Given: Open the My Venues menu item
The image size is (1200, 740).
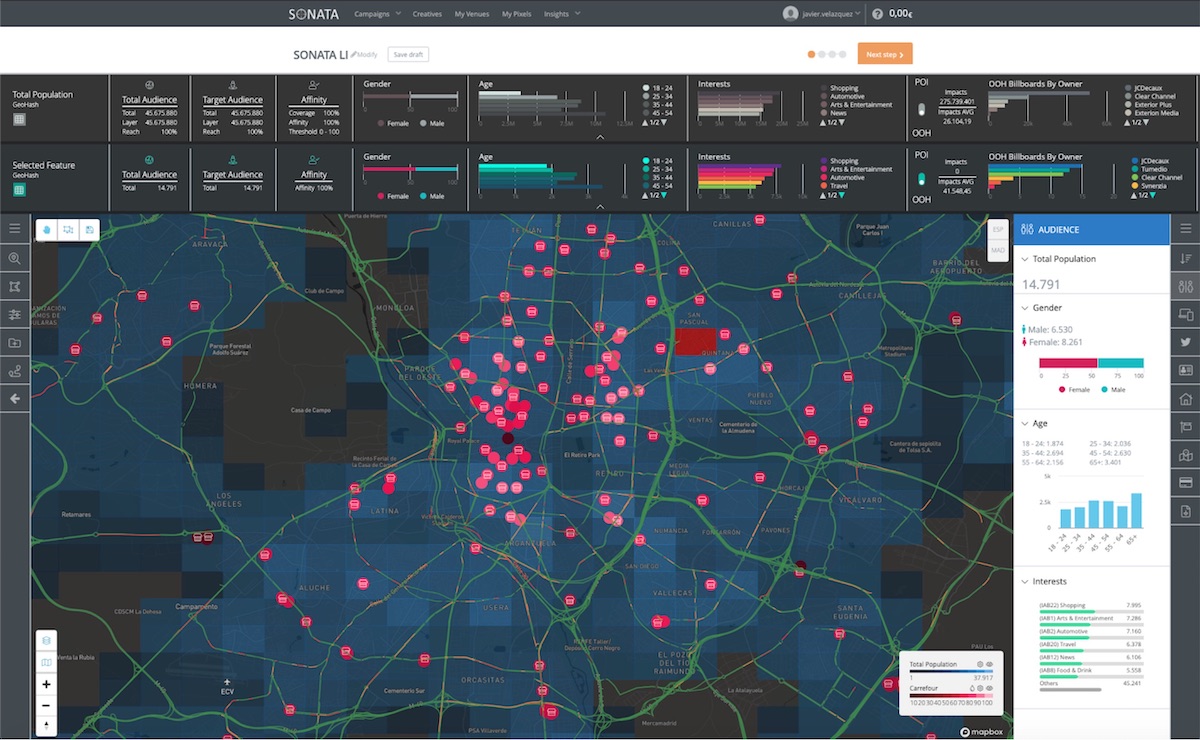Looking at the screenshot, I should click(471, 14).
